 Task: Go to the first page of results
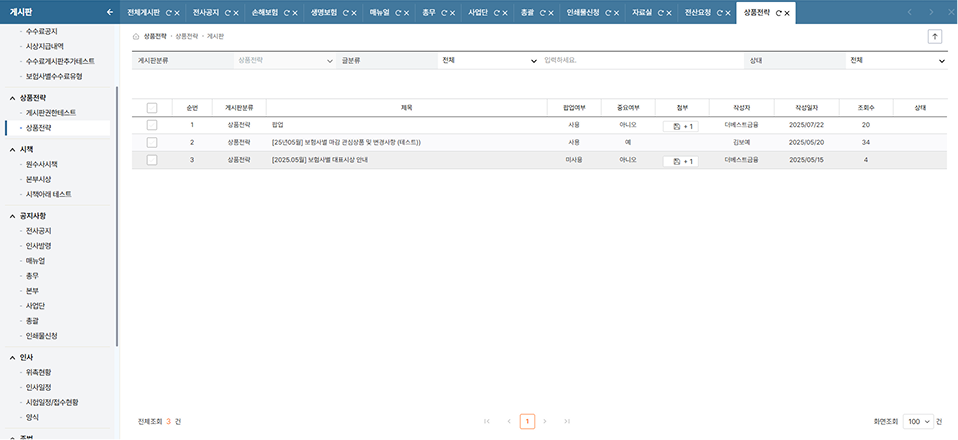(x=487, y=422)
